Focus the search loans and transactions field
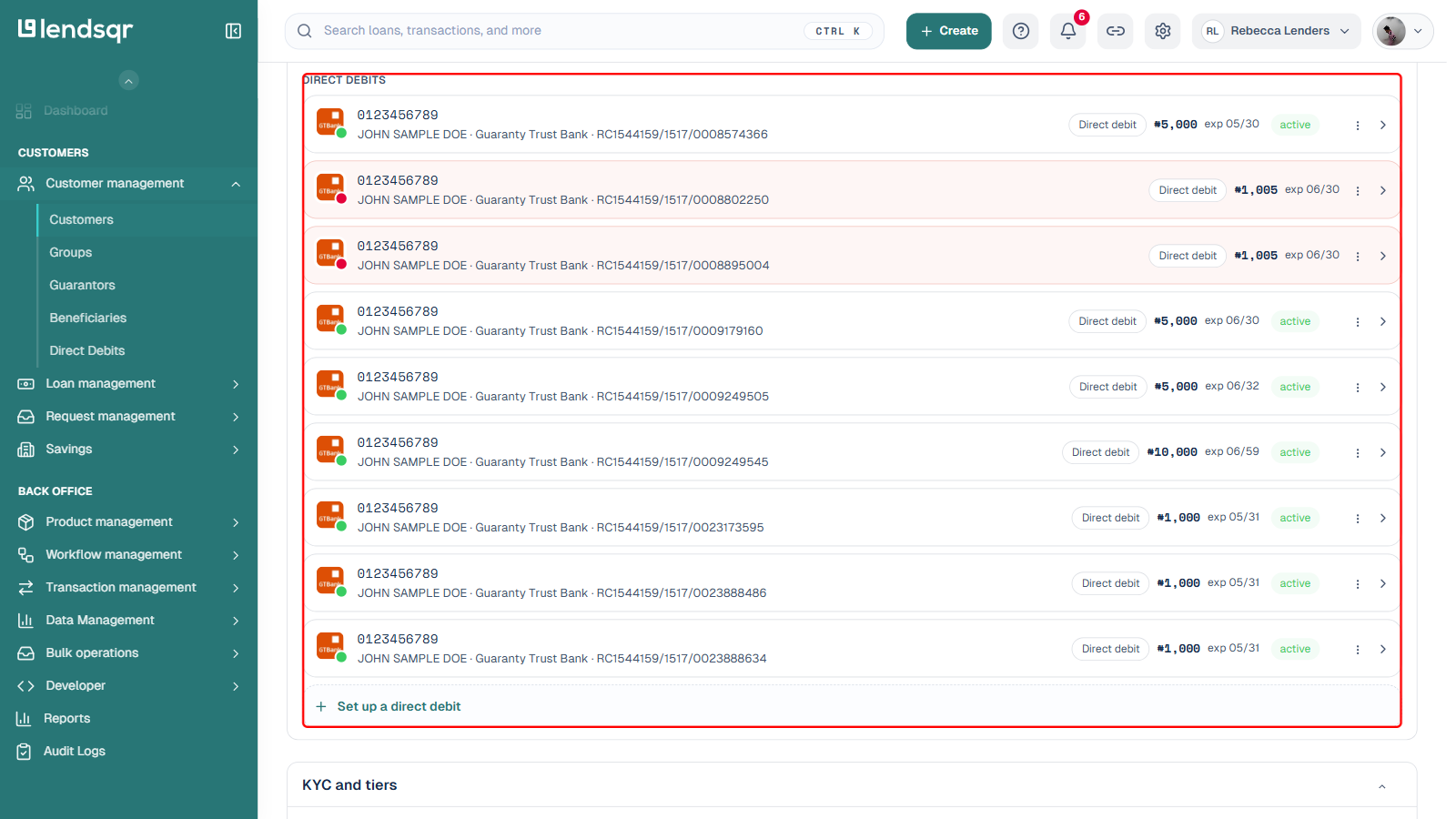This screenshot has width=1456, height=819. [584, 31]
